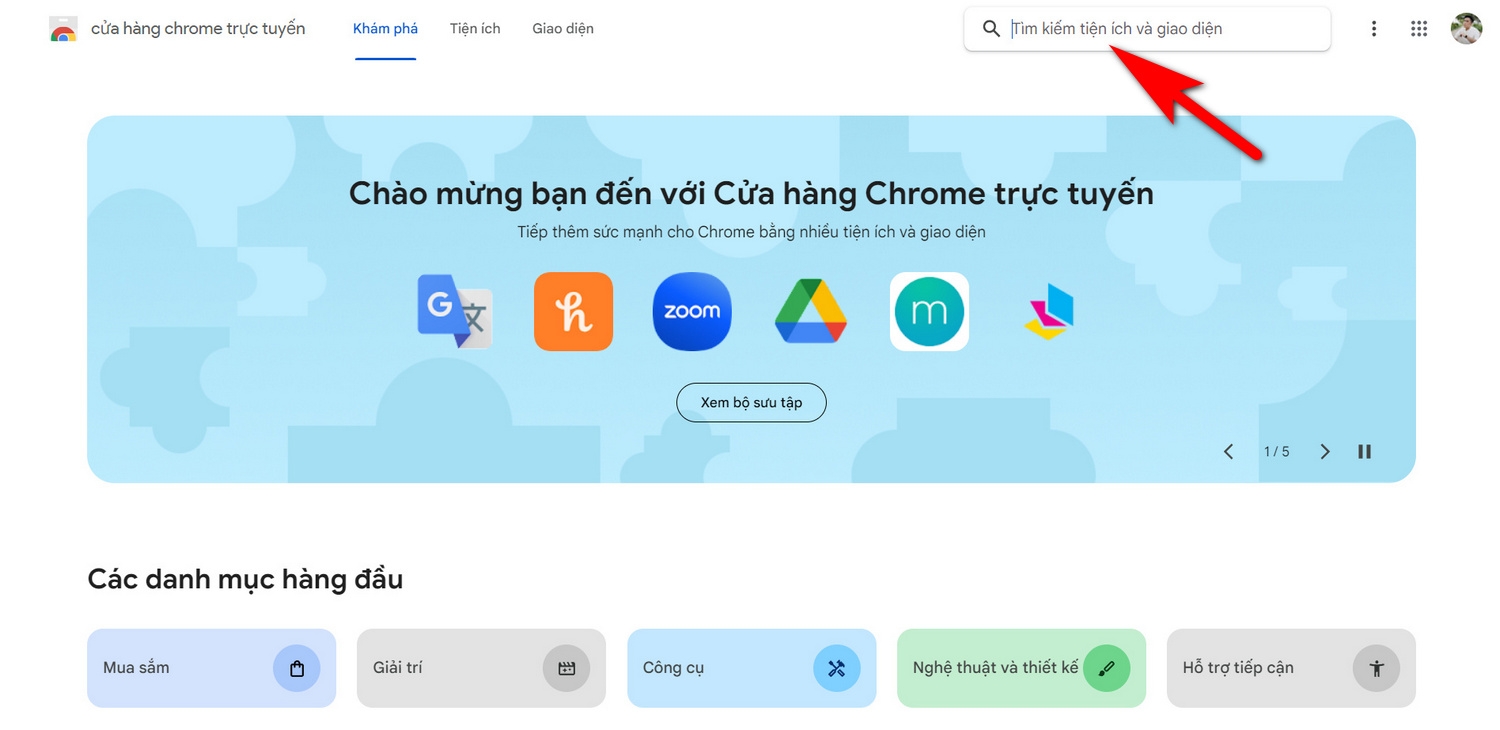This screenshot has height=730, width=1500.
Task: Open the Google Drive extension icon
Action: 811,311
